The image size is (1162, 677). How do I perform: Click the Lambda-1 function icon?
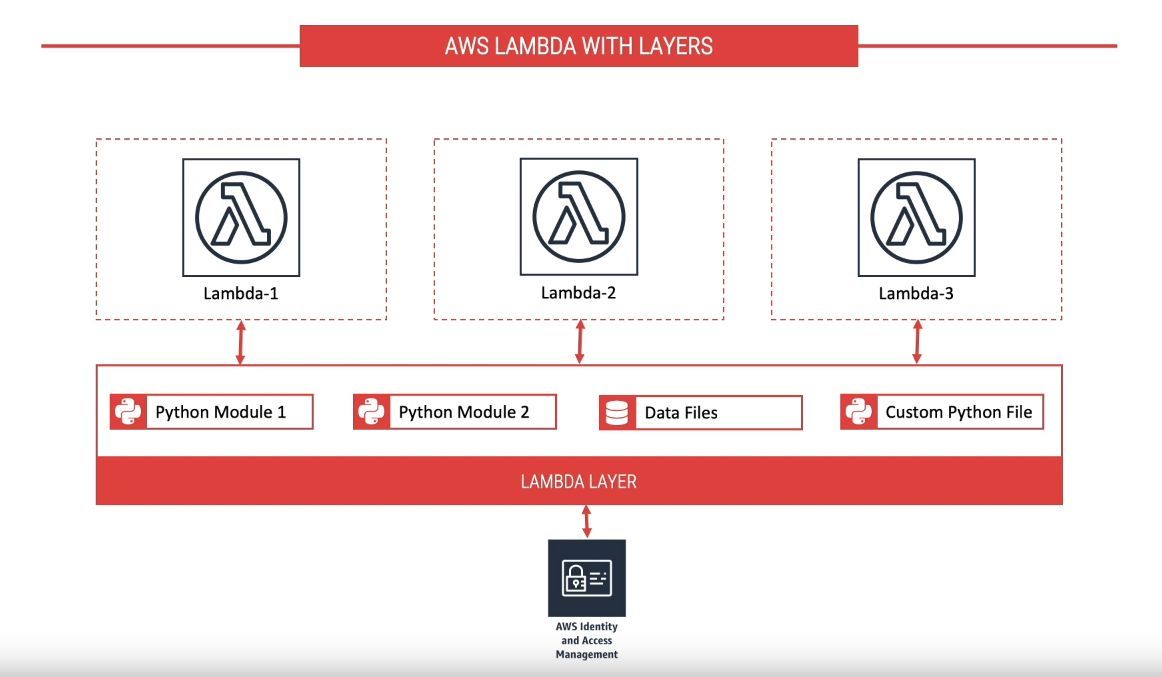coord(241,217)
